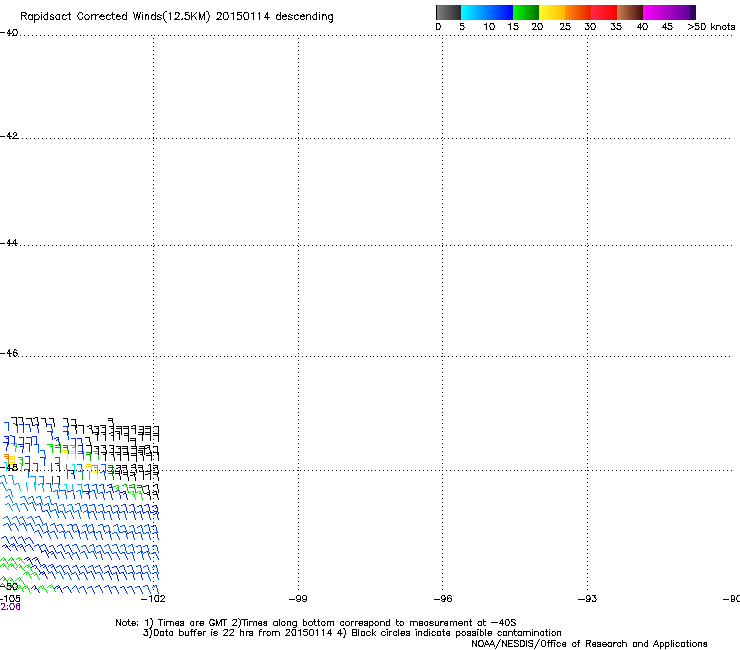740x650 pixels.
Task: Click the 'NOAA/NESDIS/Office of Research and Applications' credit
Action: click(x=589, y=644)
